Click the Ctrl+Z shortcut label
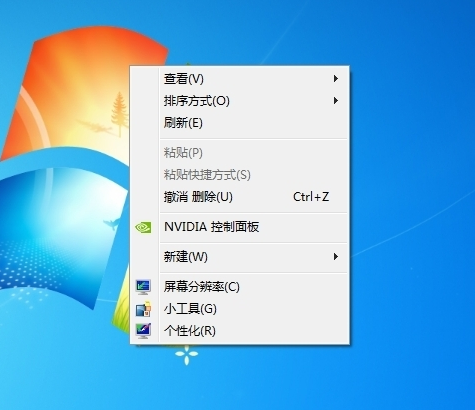 click(x=311, y=197)
